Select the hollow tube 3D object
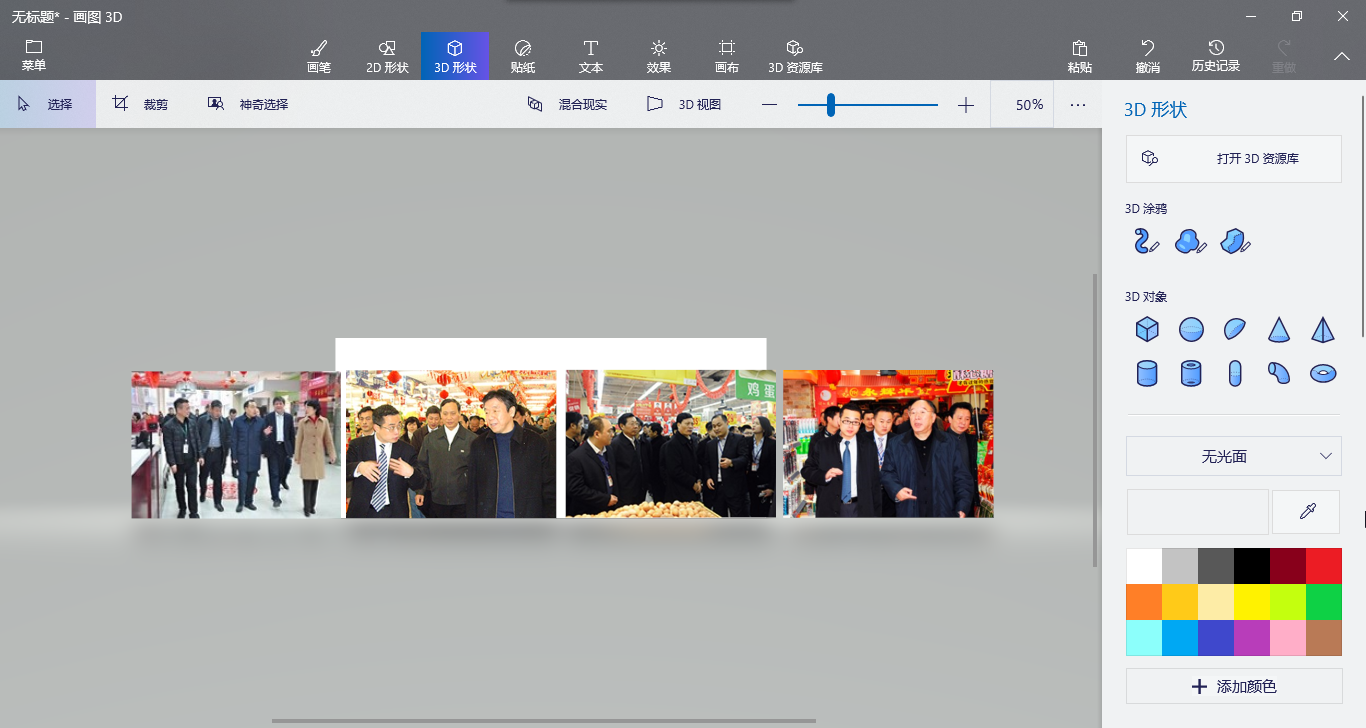Screen dimensions: 1366x728 [1191, 373]
